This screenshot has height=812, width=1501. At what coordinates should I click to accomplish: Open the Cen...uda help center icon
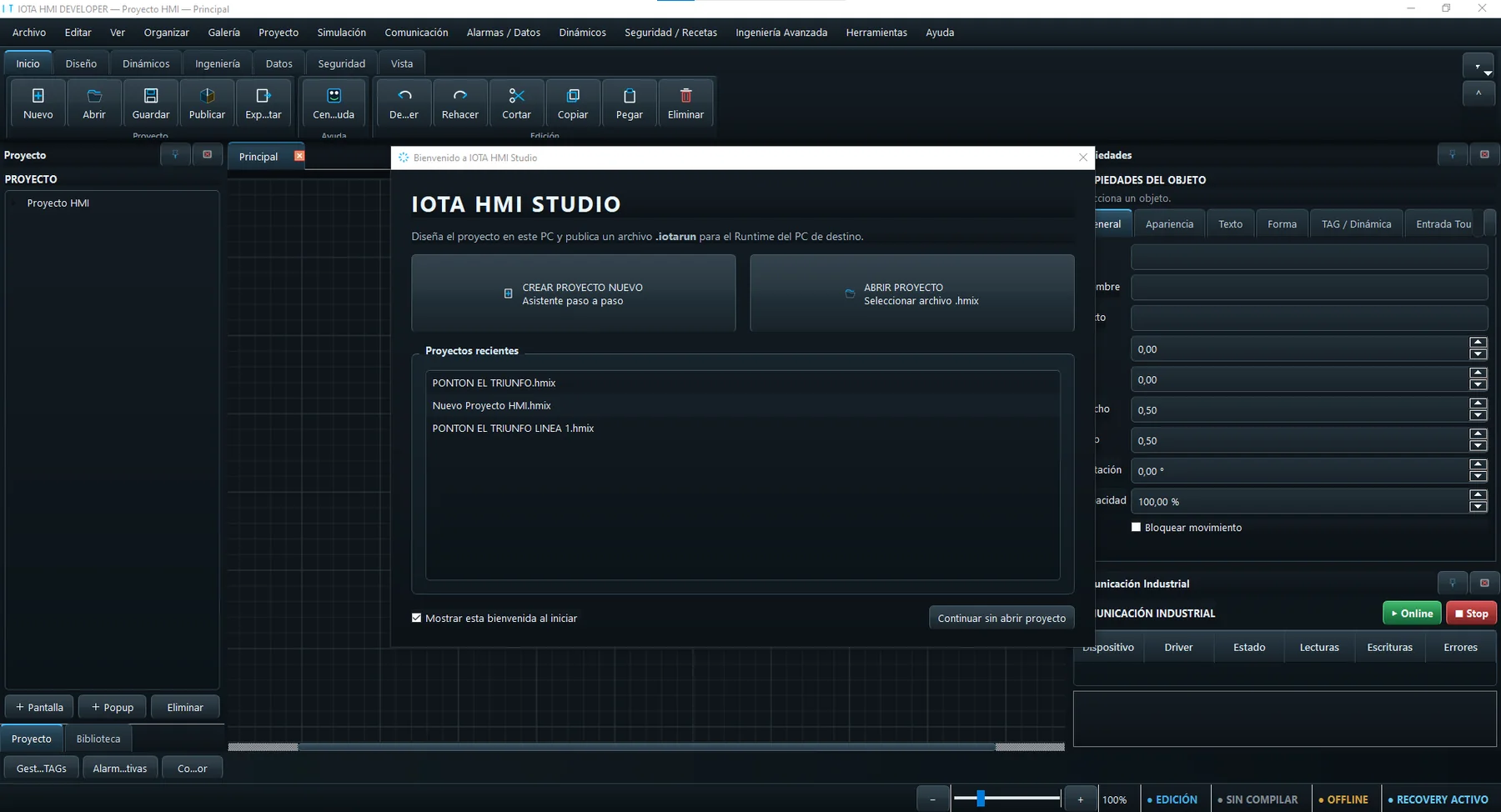[x=334, y=103]
